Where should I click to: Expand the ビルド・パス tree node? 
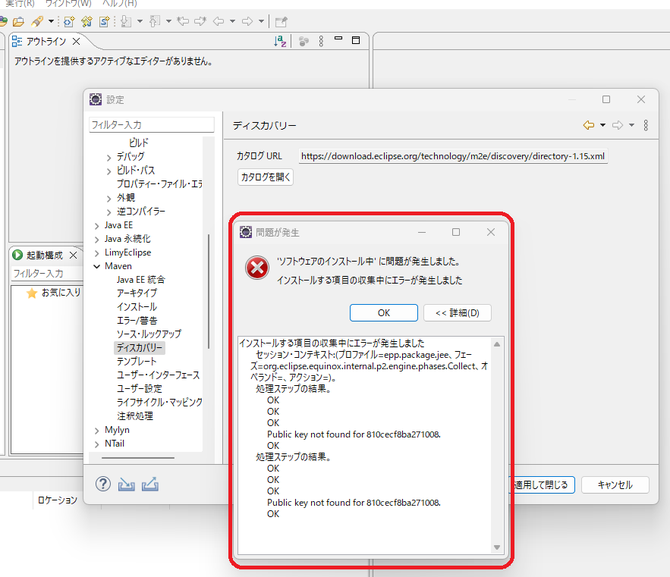click(x=109, y=171)
